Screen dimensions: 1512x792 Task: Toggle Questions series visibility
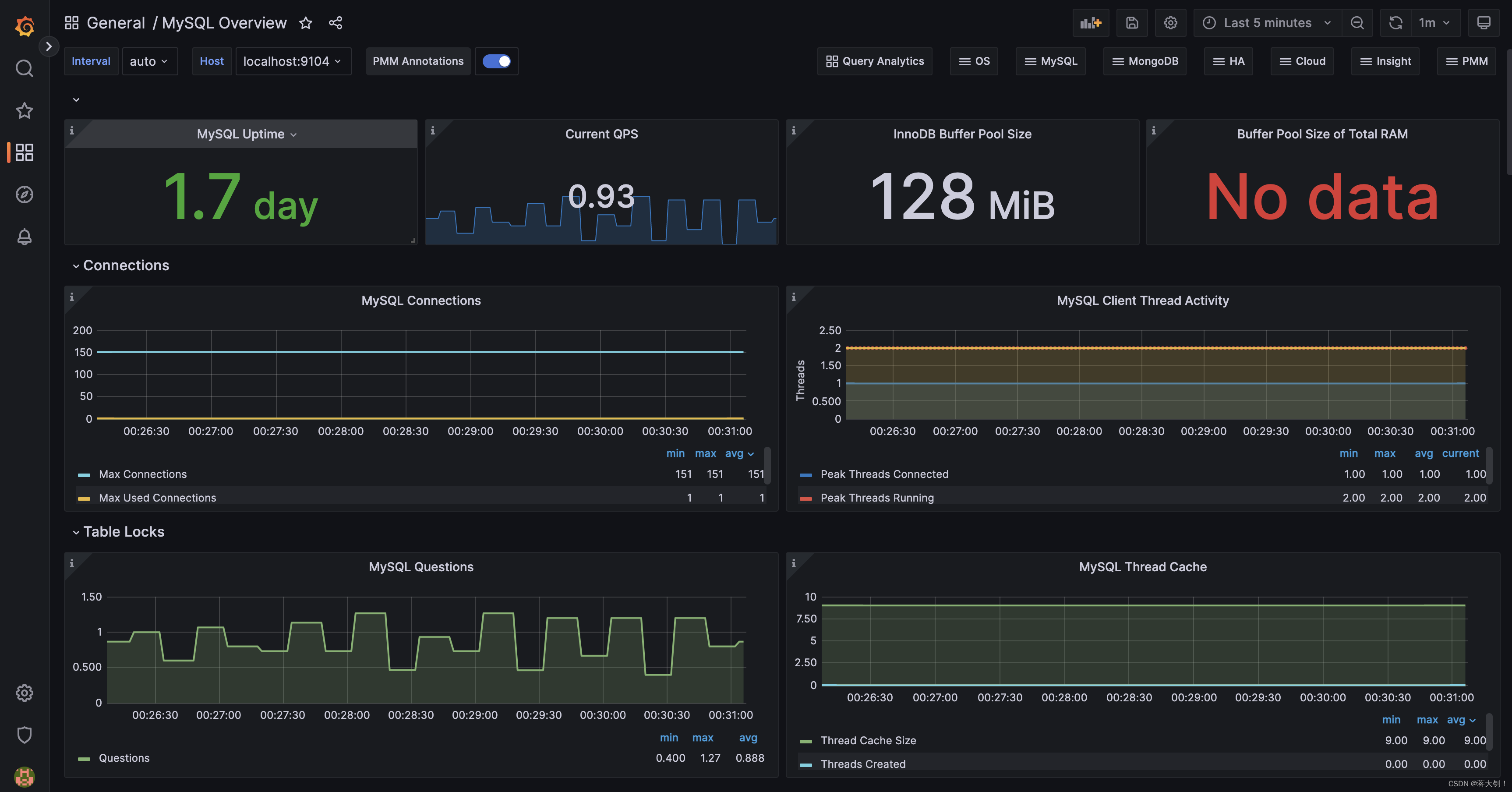[x=124, y=758]
